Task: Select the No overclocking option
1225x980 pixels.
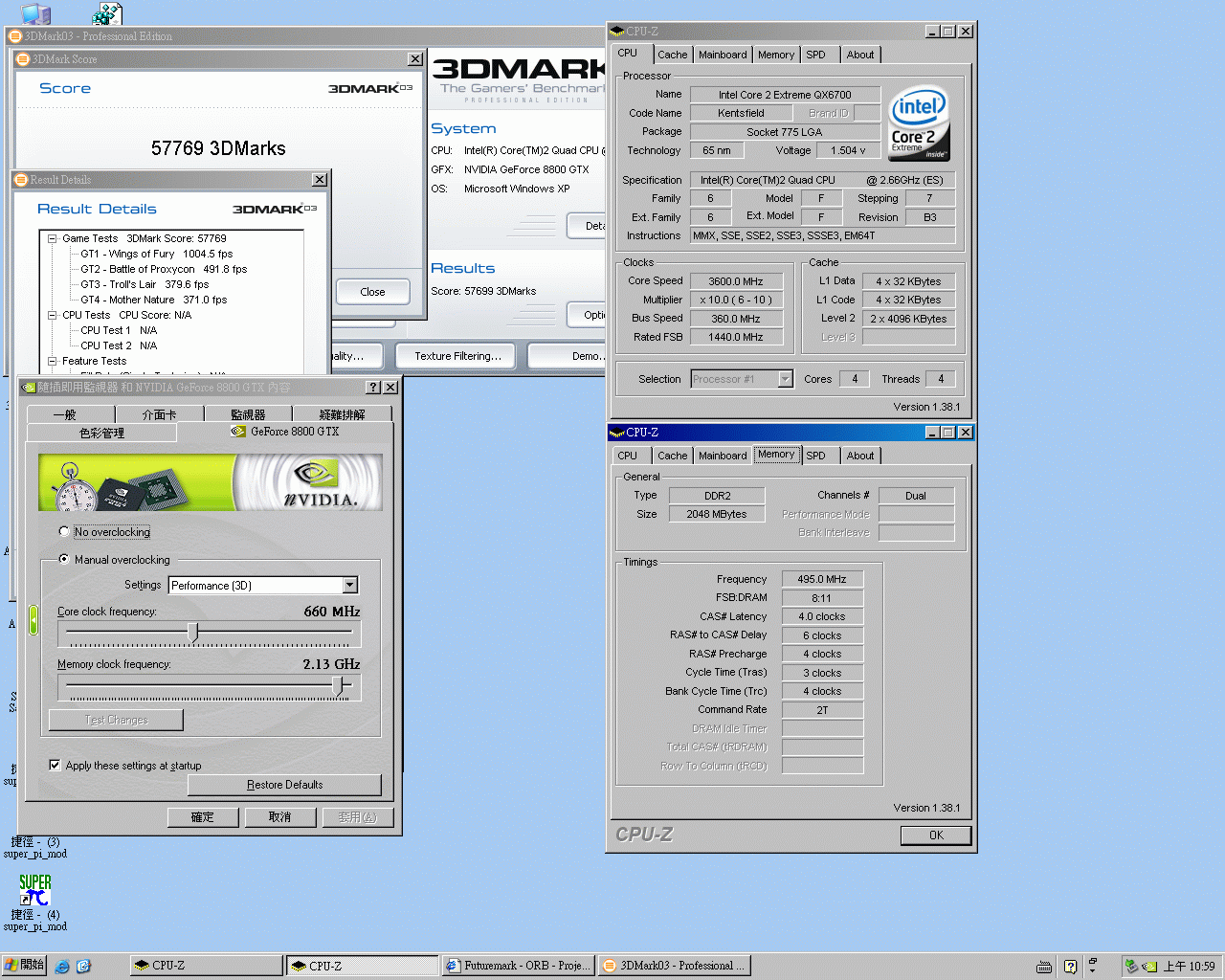Action: click(x=64, y=531)
